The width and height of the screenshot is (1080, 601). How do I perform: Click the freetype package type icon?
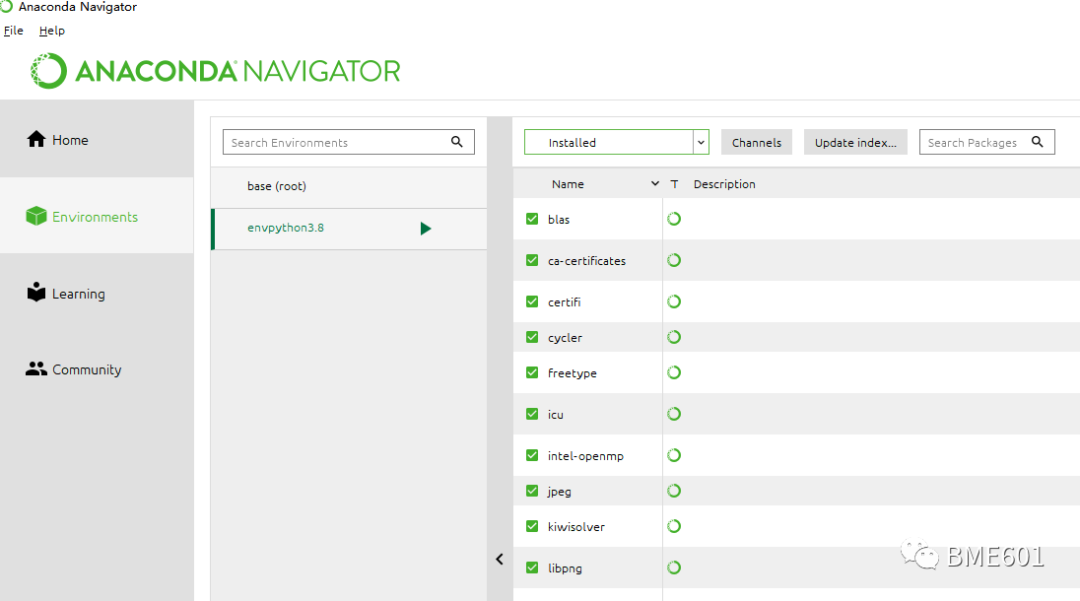(x=674, y=372)
